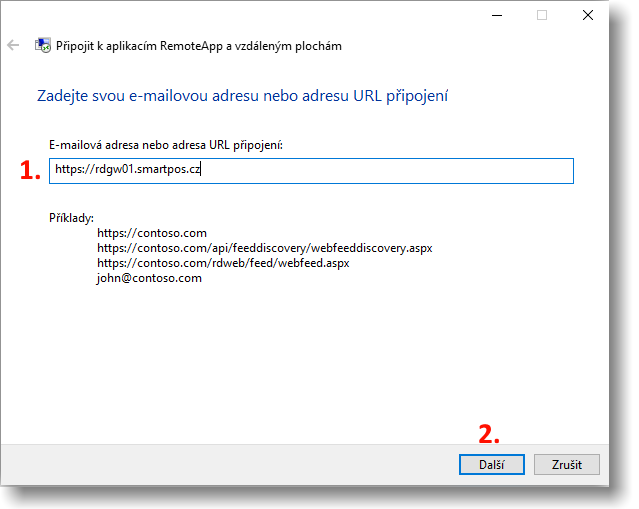Click the back arrow in the wizard header

(x=13, y=45)
